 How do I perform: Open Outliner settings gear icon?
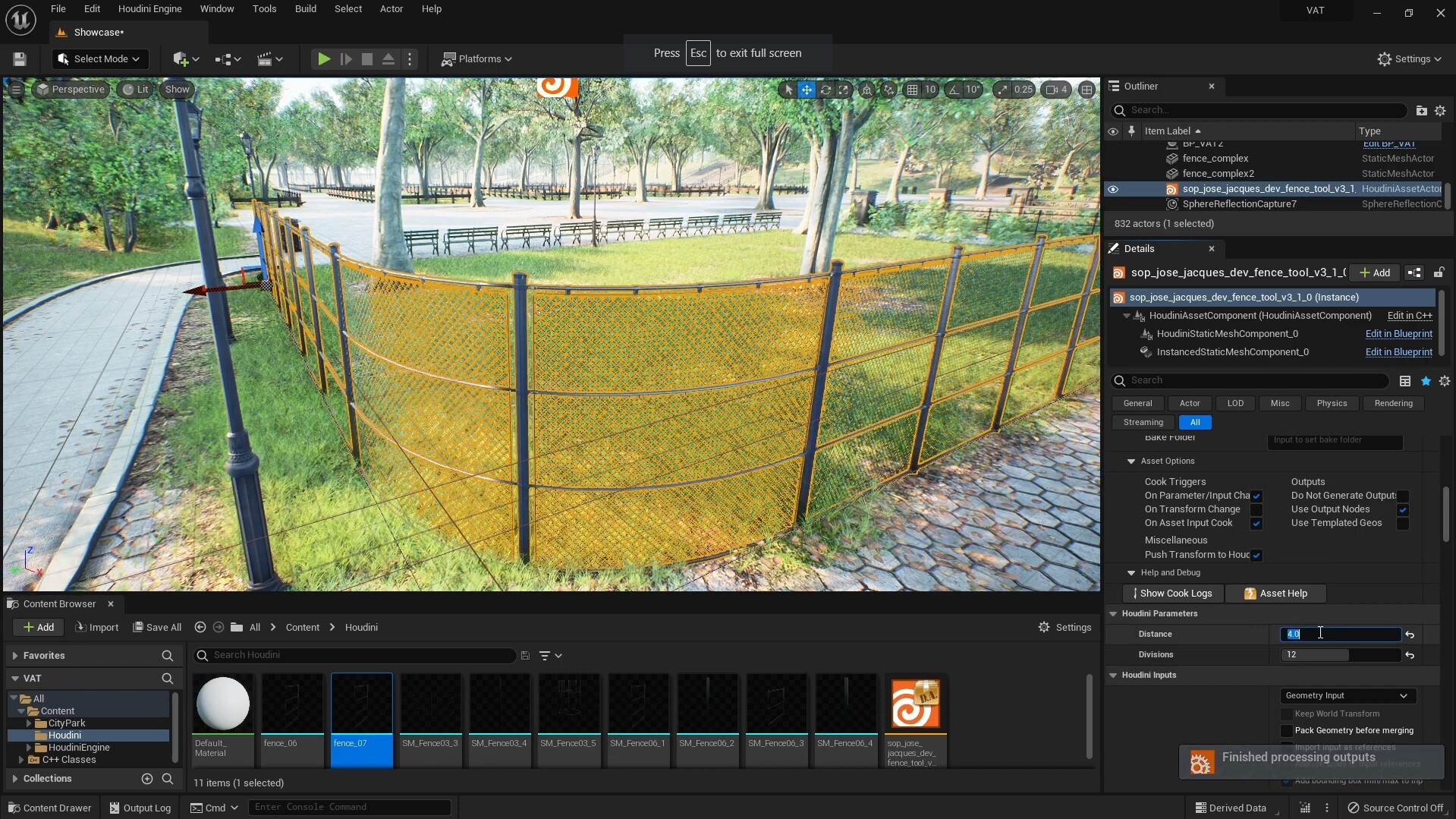(1441, 110)
